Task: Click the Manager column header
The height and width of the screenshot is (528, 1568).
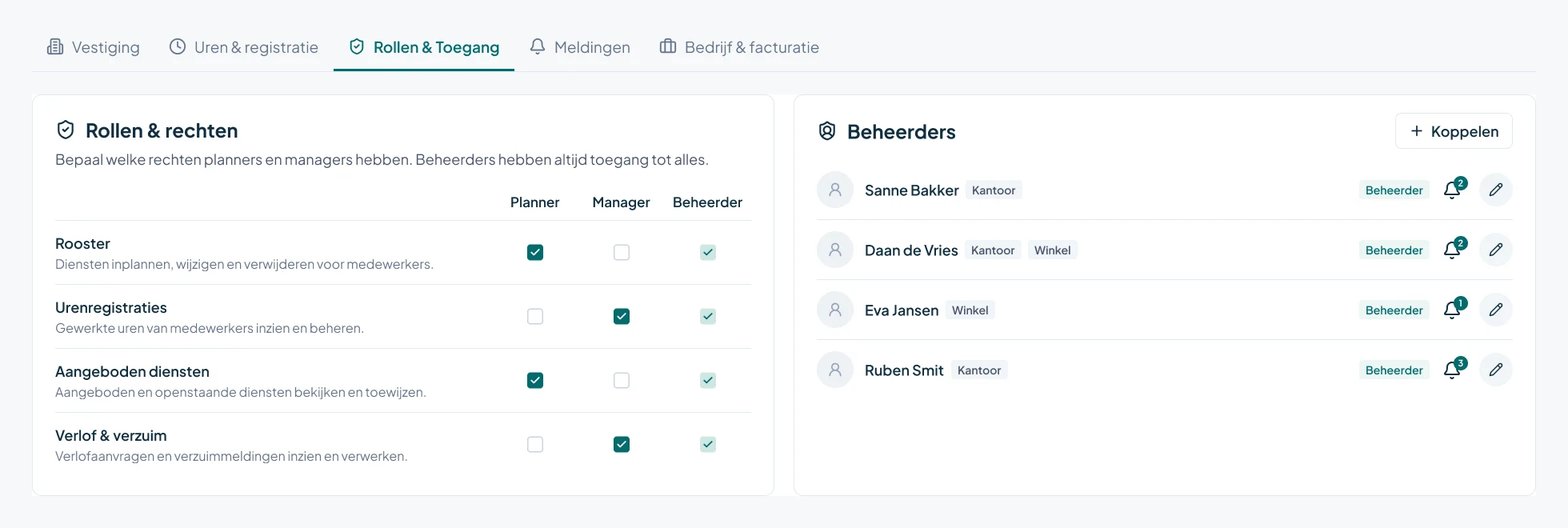Action: 621,202
